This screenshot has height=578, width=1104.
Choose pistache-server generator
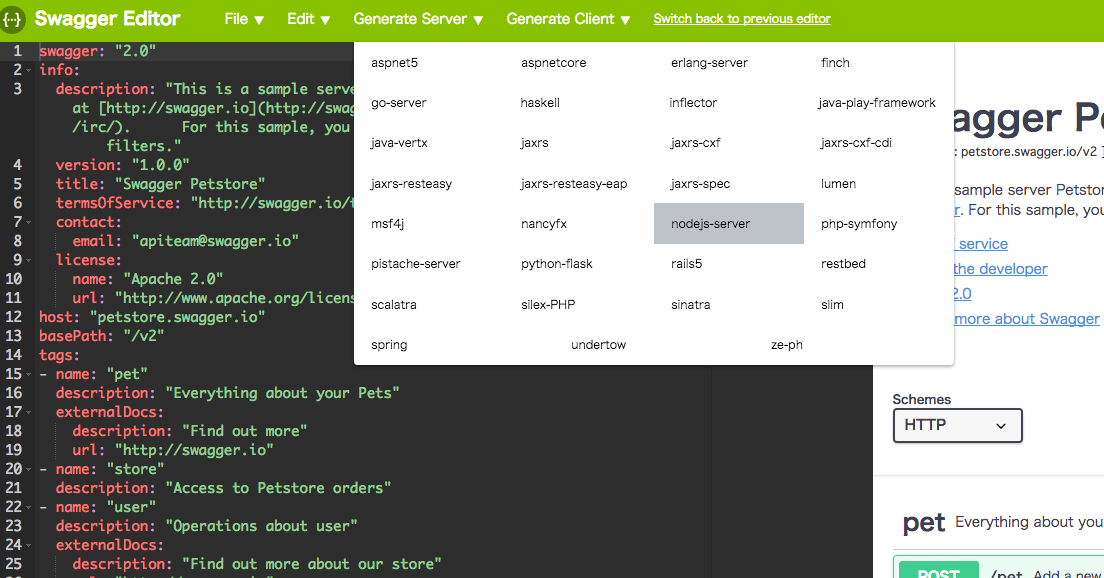pyautogui.click(x=415, y=264)
